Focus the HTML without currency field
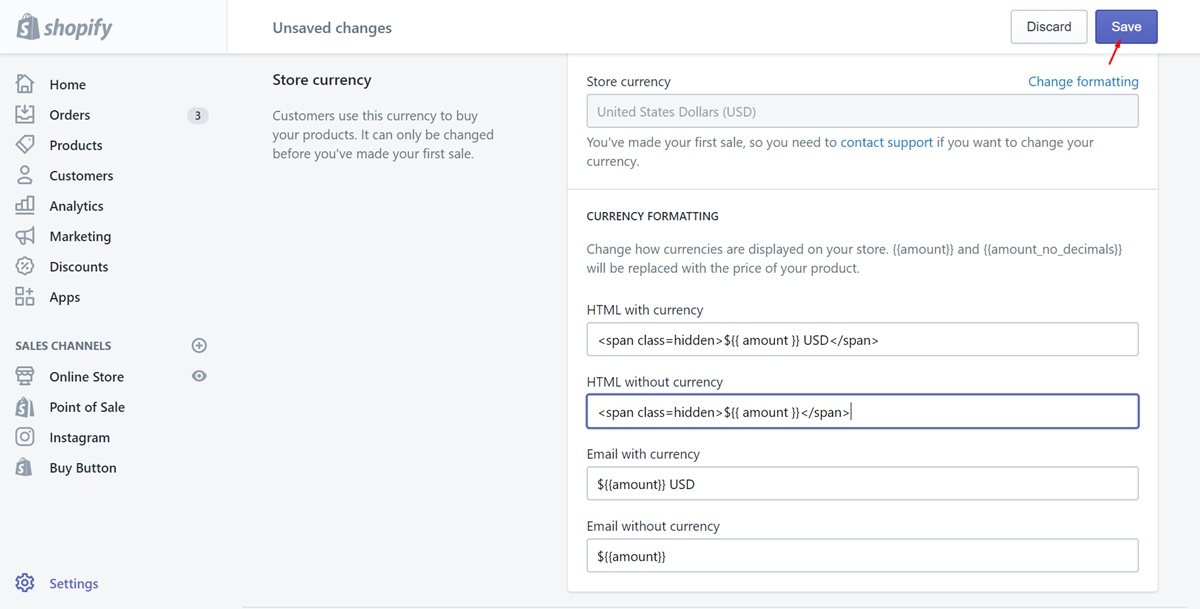The image size is (1200, 609). (862, 411)
